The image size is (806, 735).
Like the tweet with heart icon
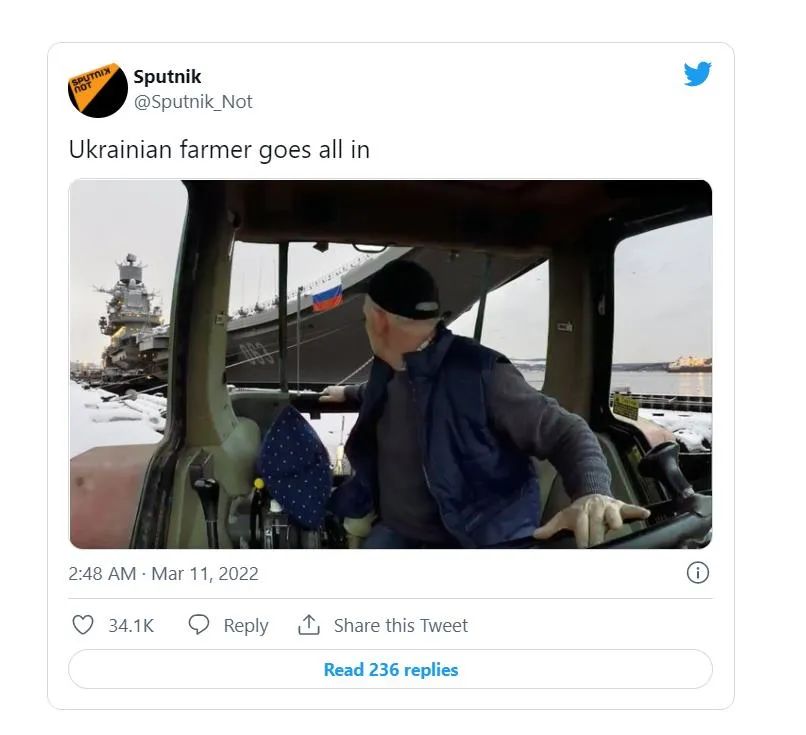pos(83,626)
